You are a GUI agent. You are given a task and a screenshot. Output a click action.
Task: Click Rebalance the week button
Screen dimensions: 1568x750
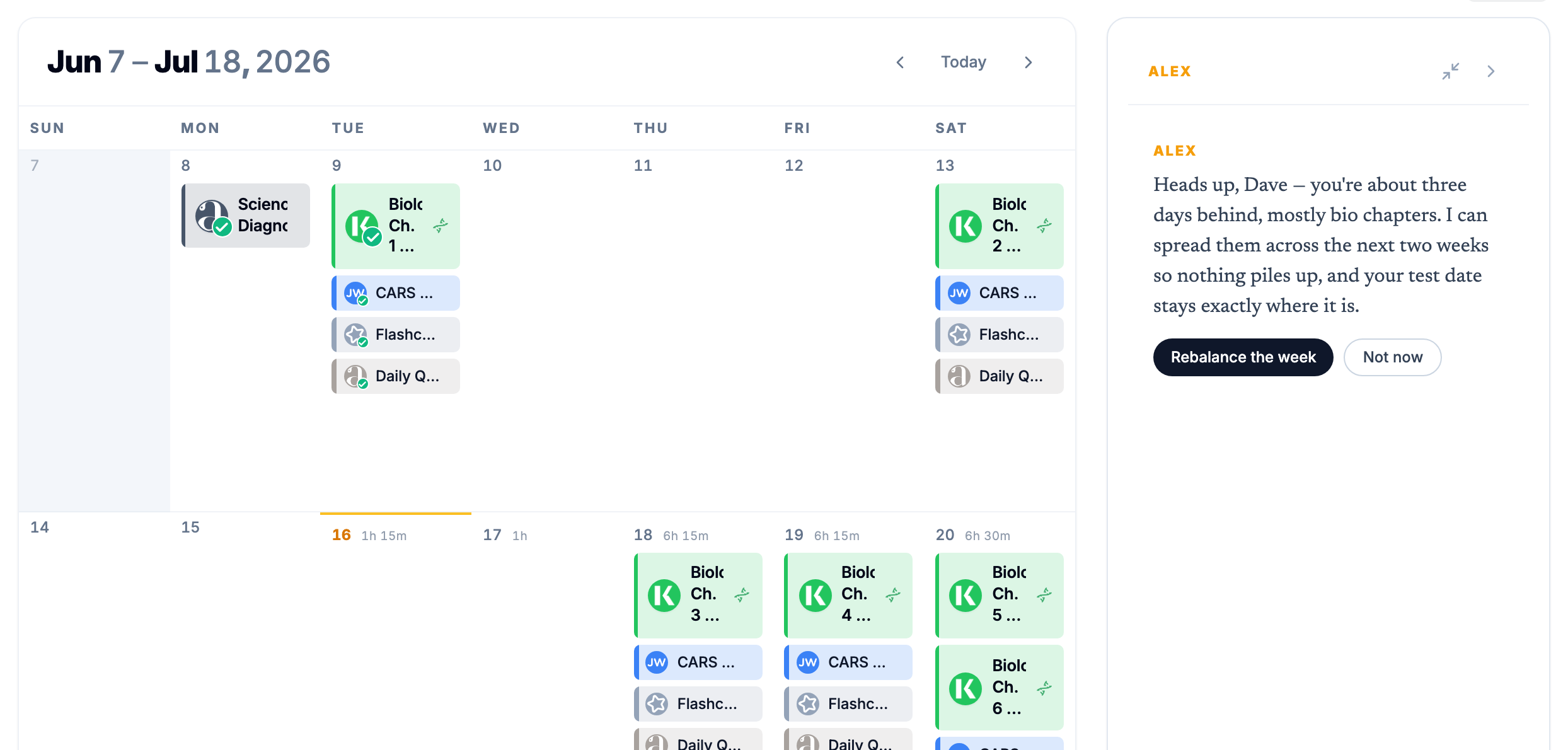[x=1243, y=357]
